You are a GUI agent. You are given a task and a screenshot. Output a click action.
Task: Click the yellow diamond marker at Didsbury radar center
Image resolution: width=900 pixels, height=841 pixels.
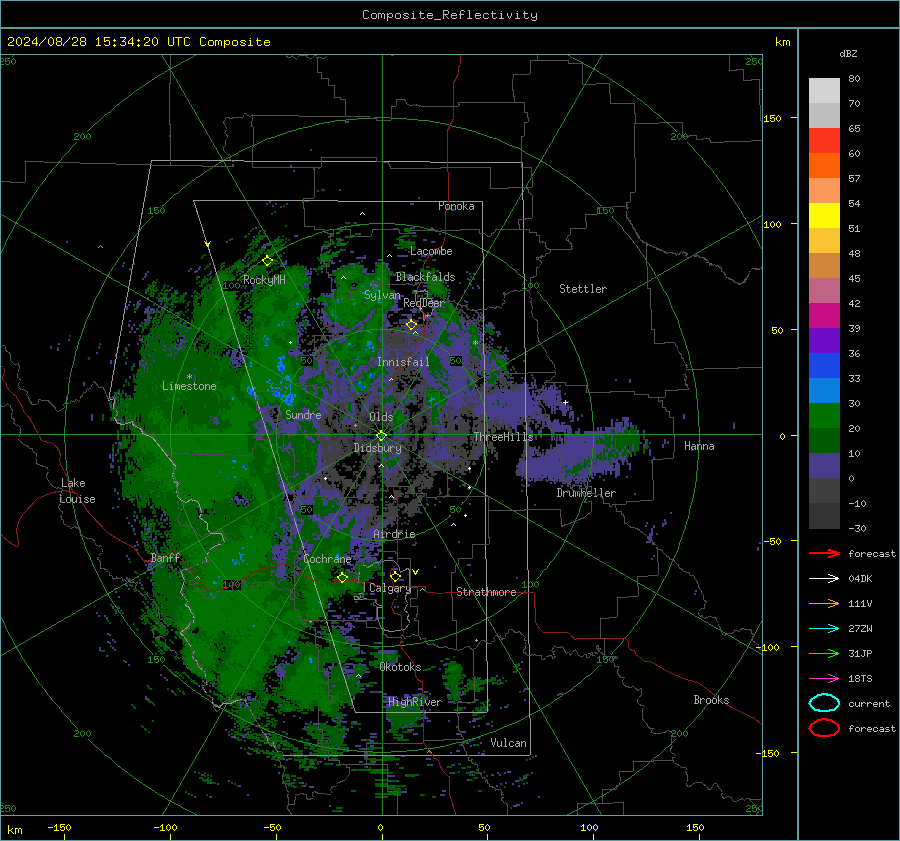[x=381, y=436]
